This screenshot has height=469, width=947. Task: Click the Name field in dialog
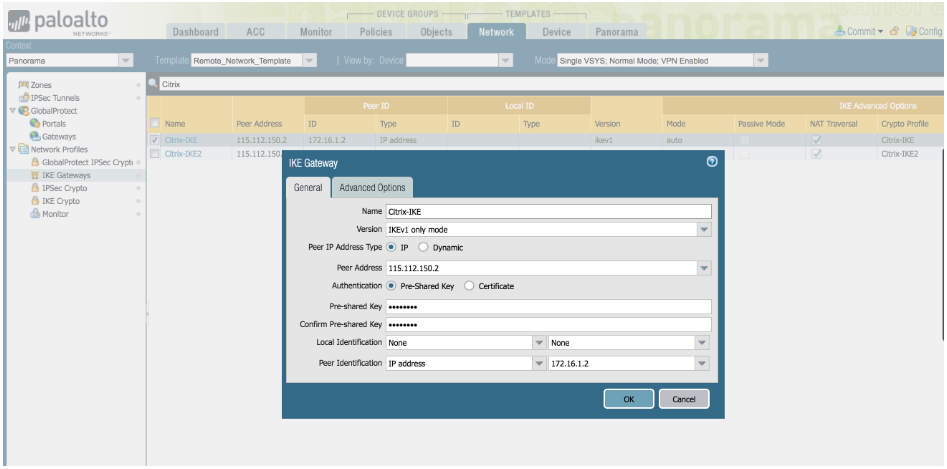(548, 211)
